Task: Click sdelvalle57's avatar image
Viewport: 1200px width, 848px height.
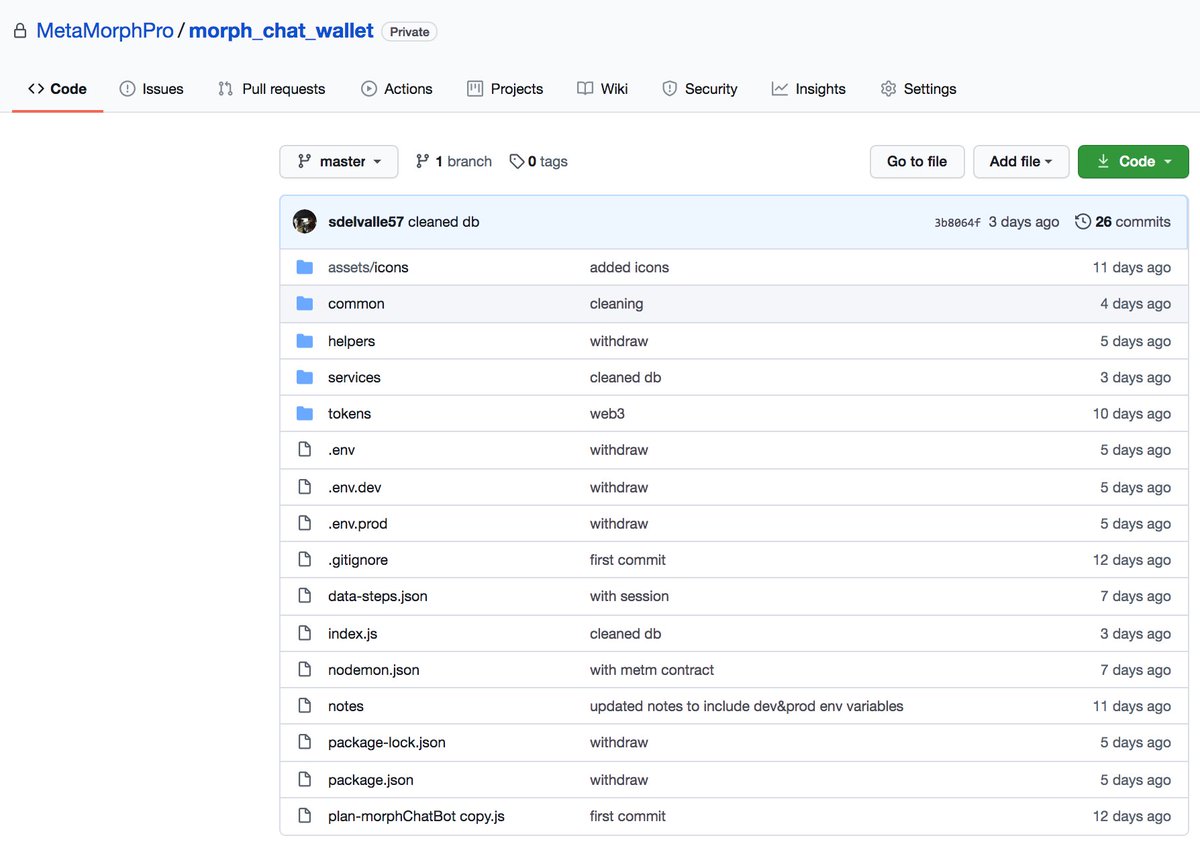Action: pos(305,222)
